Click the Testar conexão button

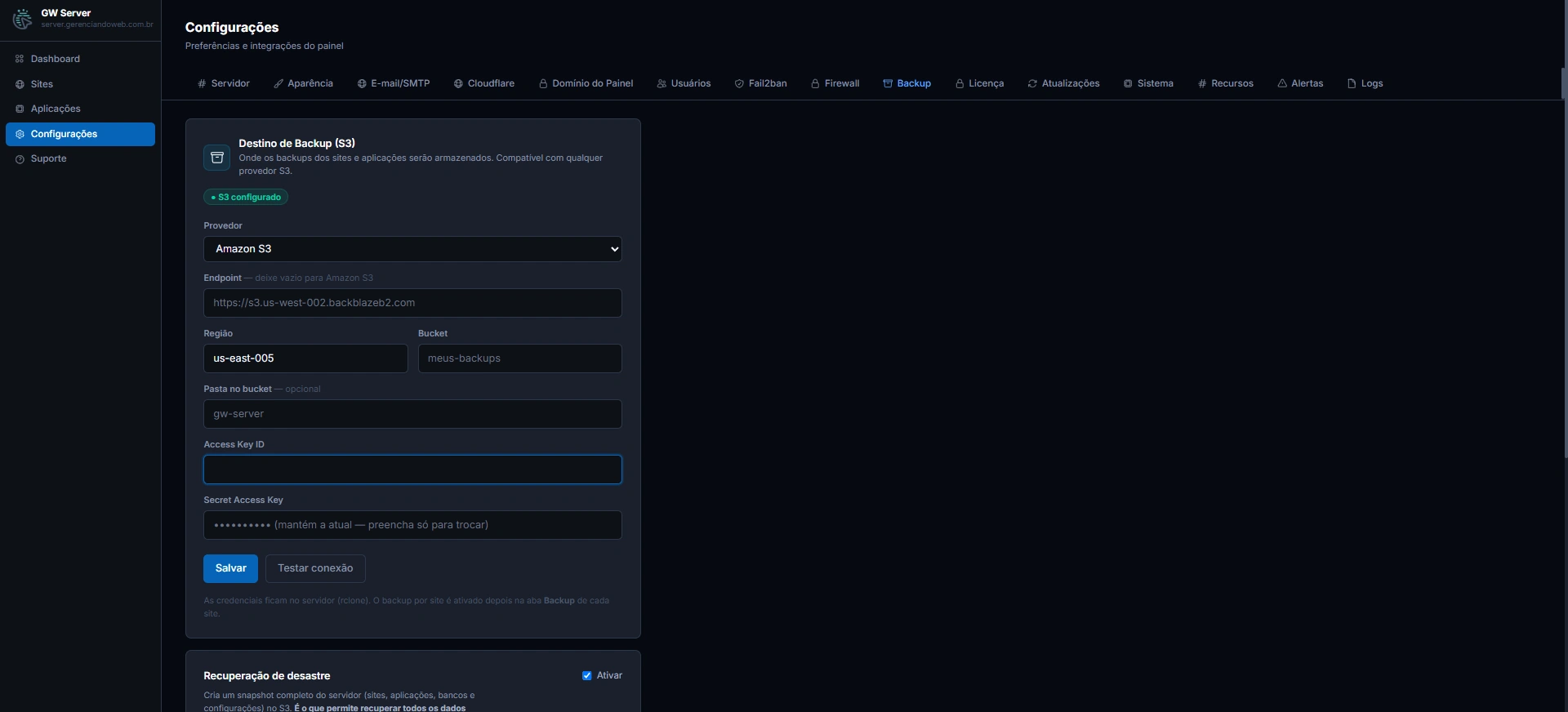(315, 568)
